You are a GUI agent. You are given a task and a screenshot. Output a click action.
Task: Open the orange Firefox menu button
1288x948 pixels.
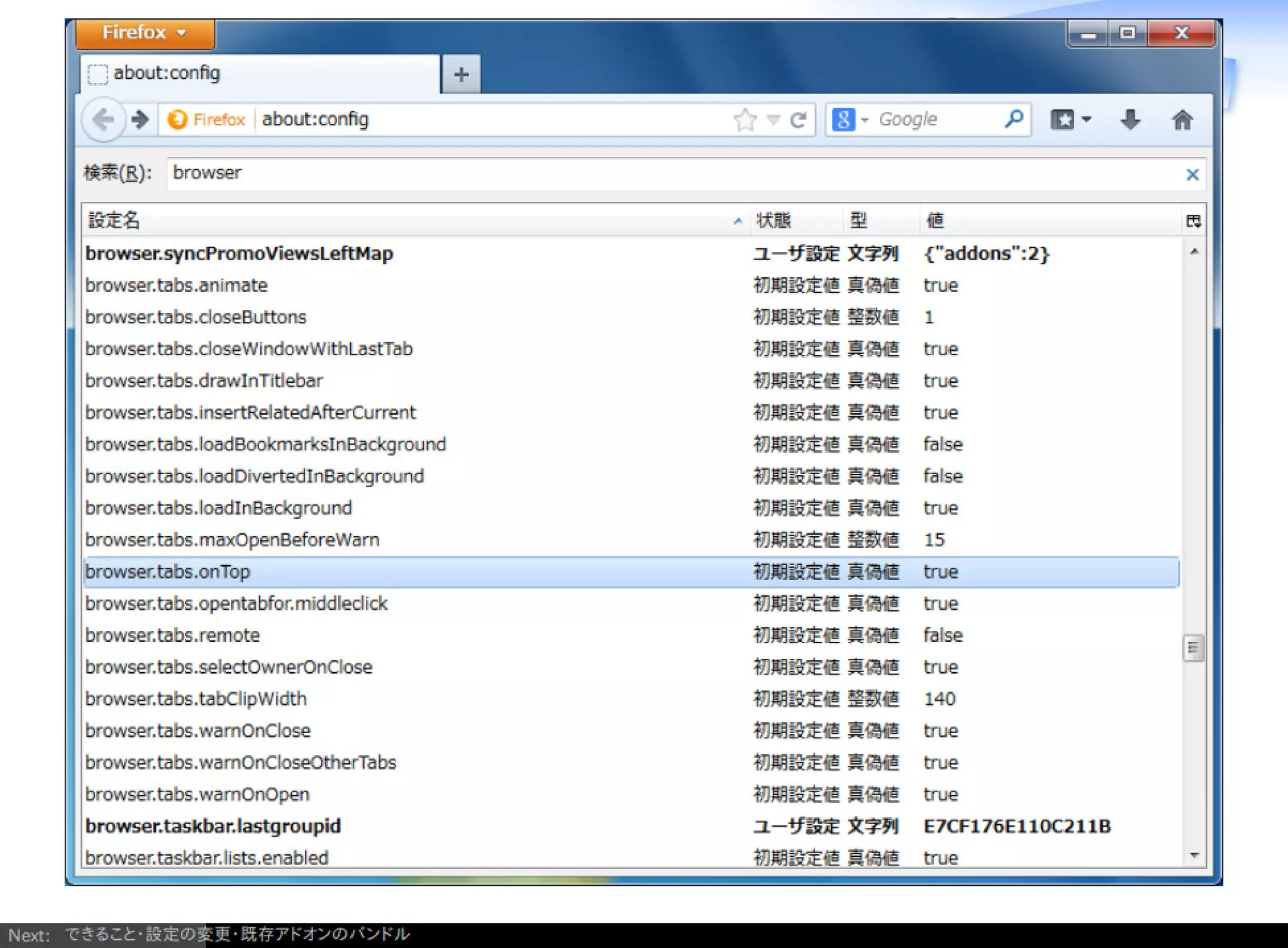pyautogui.click(x=145, y=33)
